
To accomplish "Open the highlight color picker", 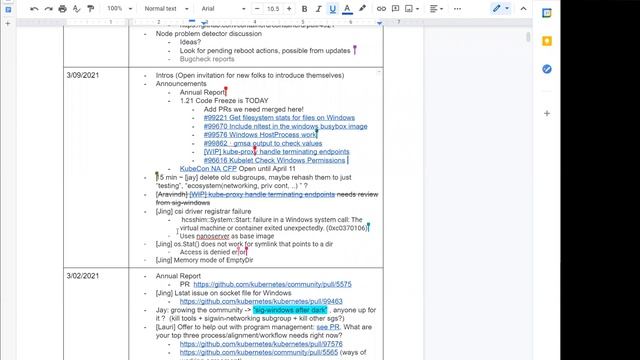I will tap(362, 9).
